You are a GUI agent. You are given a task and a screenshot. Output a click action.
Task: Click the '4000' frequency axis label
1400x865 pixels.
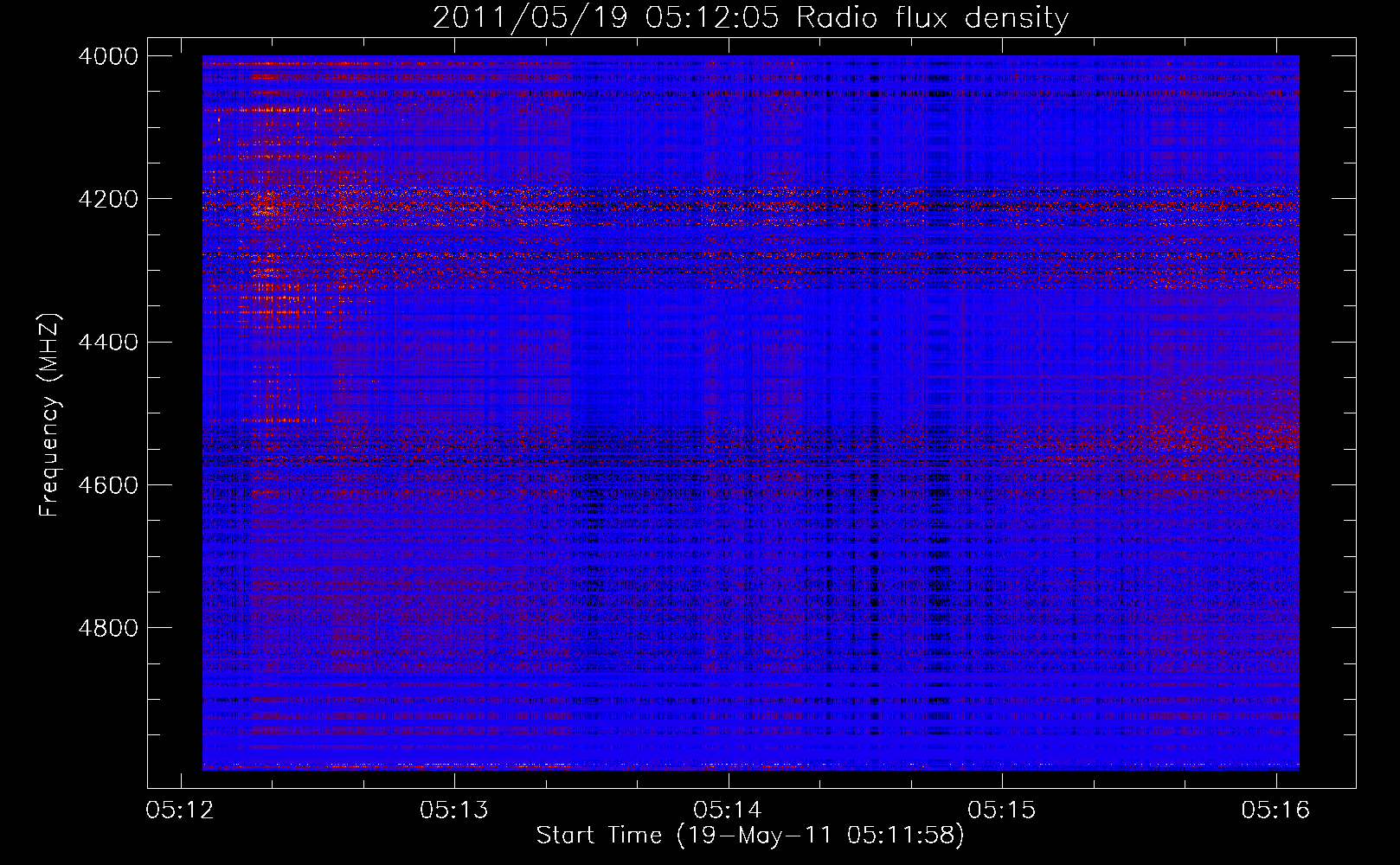coord(108,56)
